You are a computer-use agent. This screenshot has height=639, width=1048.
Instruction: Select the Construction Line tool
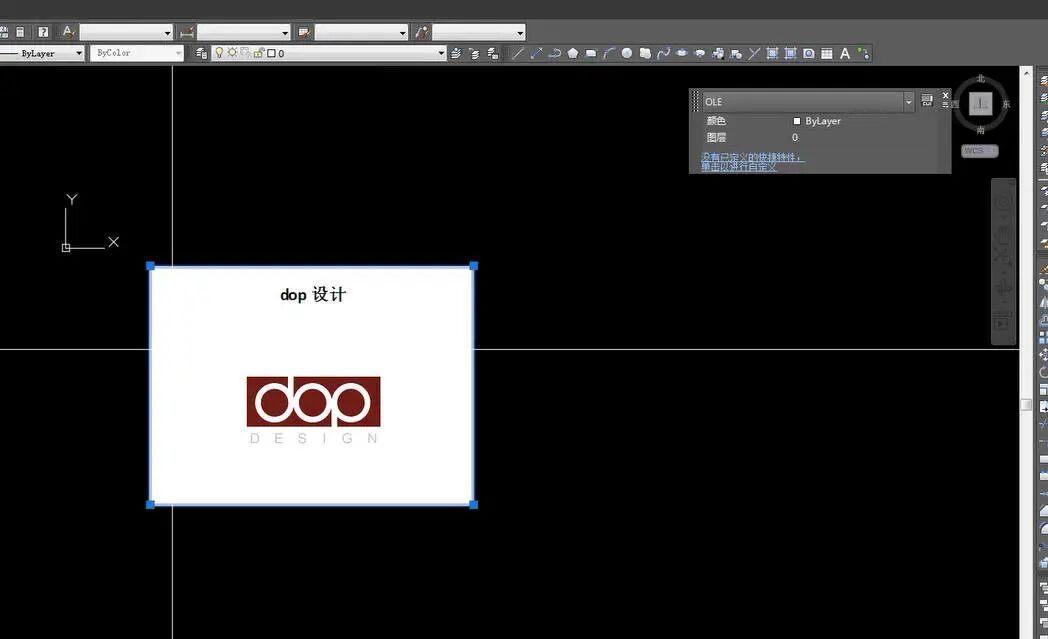click(536, 53)
